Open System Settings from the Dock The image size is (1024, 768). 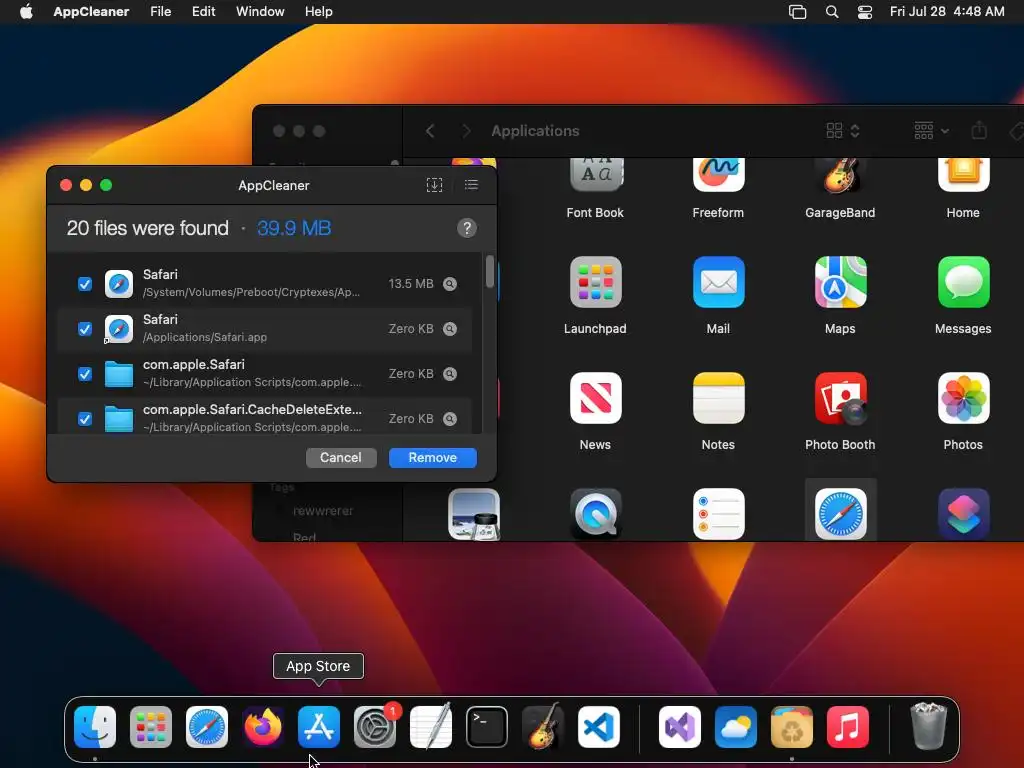375,727
